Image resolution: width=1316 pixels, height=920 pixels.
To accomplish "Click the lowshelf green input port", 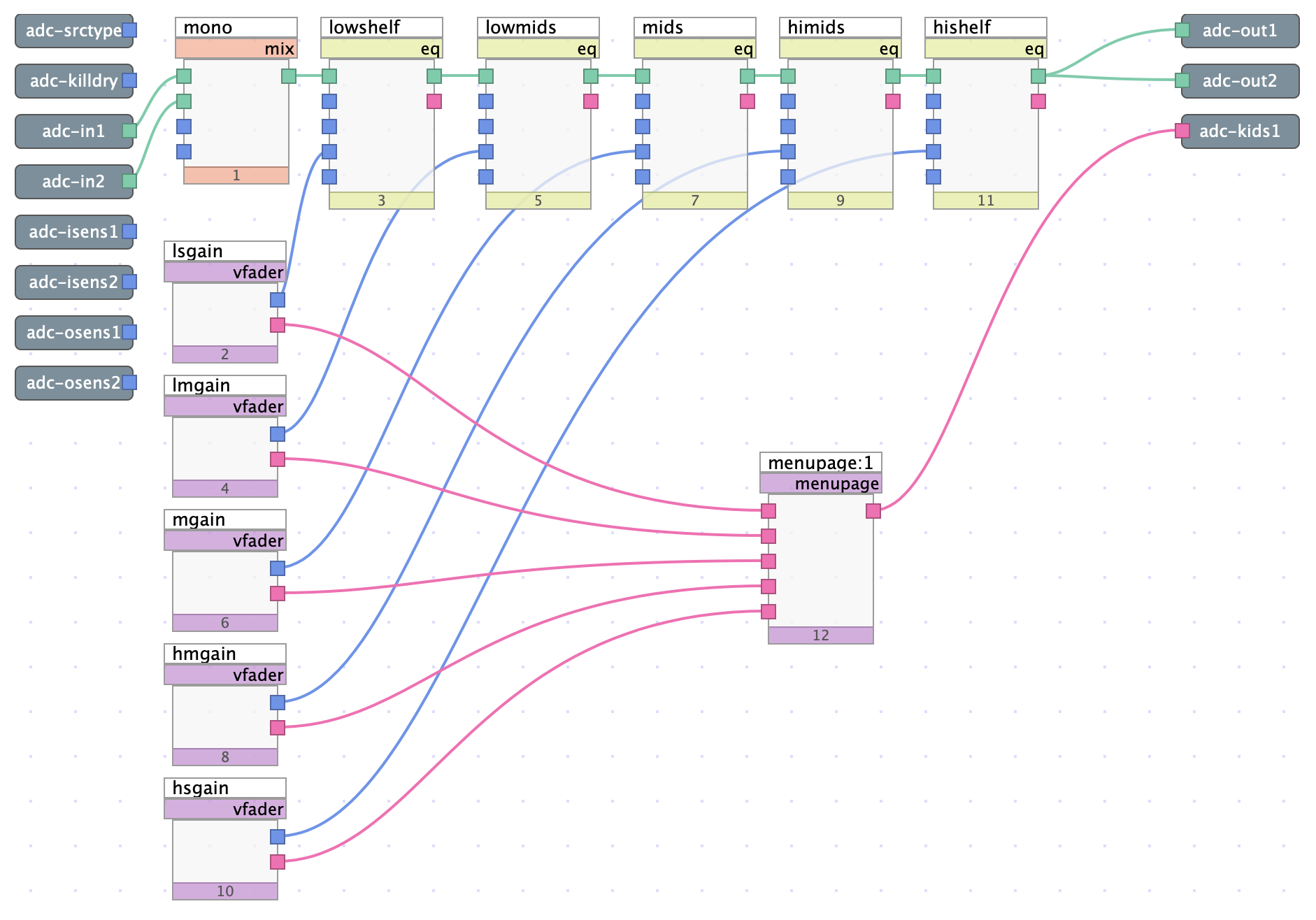I will point(329,76).
